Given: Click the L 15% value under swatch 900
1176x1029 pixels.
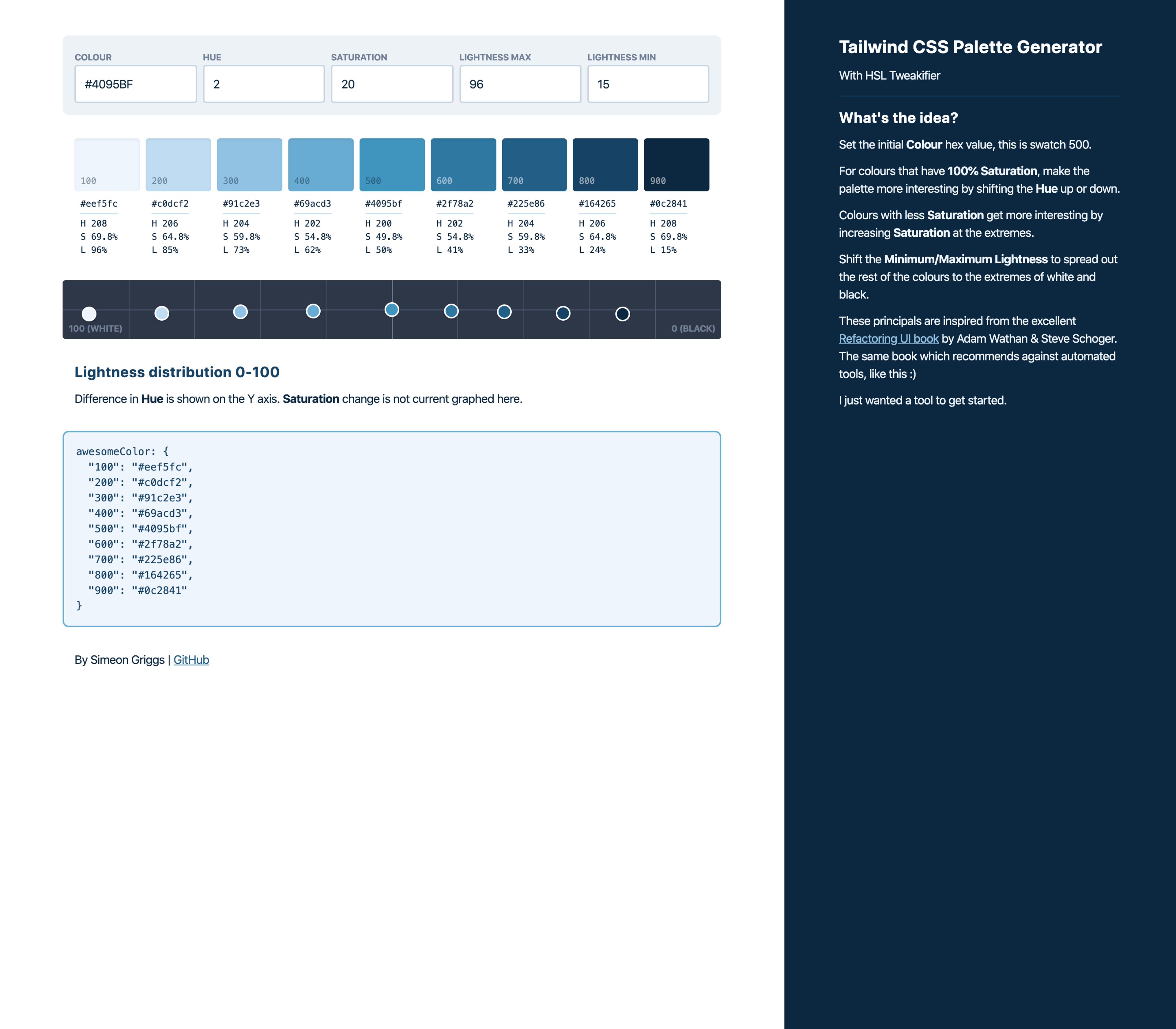Looking at the screenshot, I should click(663, 250).
